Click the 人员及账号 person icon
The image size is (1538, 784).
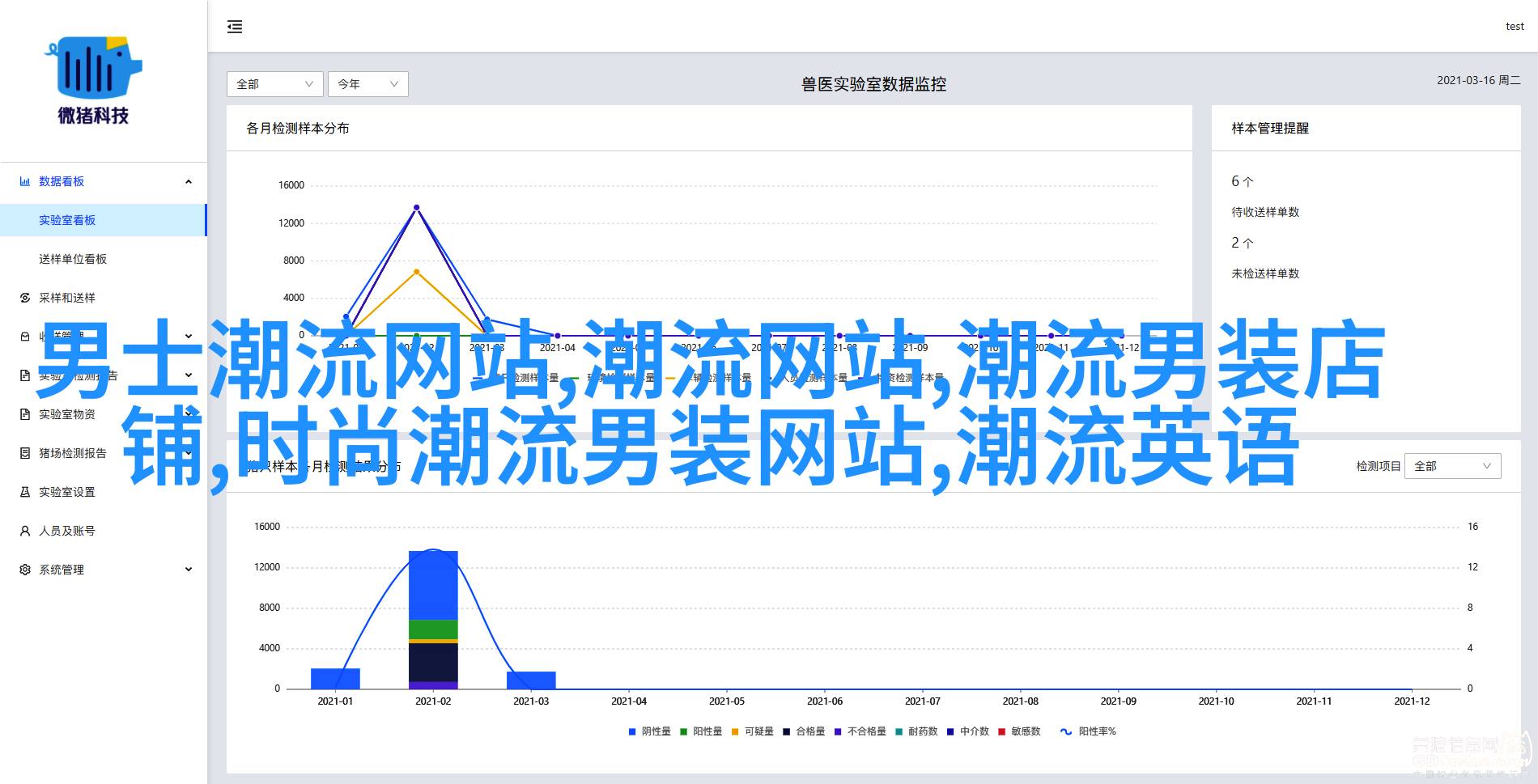pos(25,531)
